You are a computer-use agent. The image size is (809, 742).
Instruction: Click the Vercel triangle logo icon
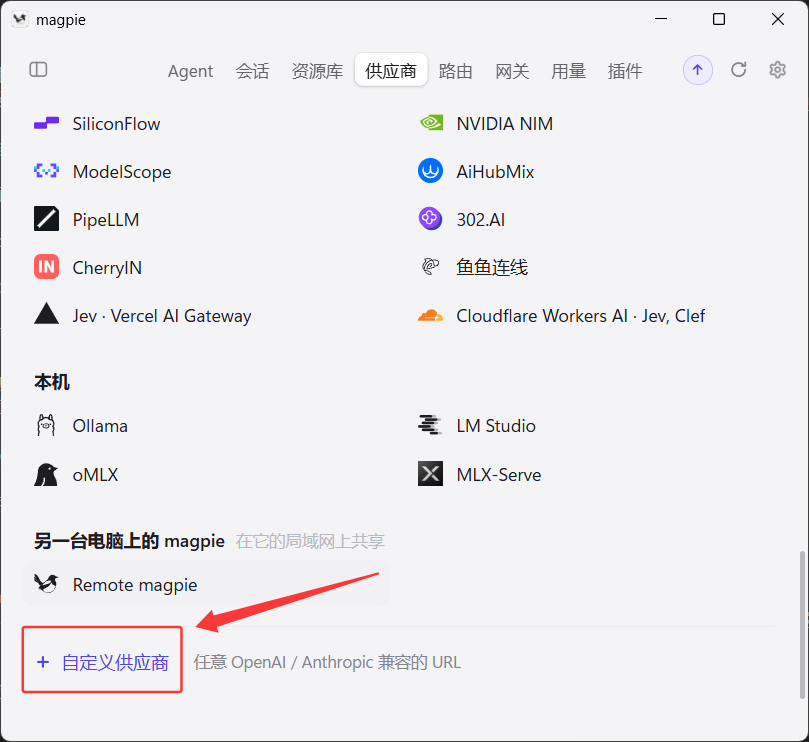tap(46, 314)
